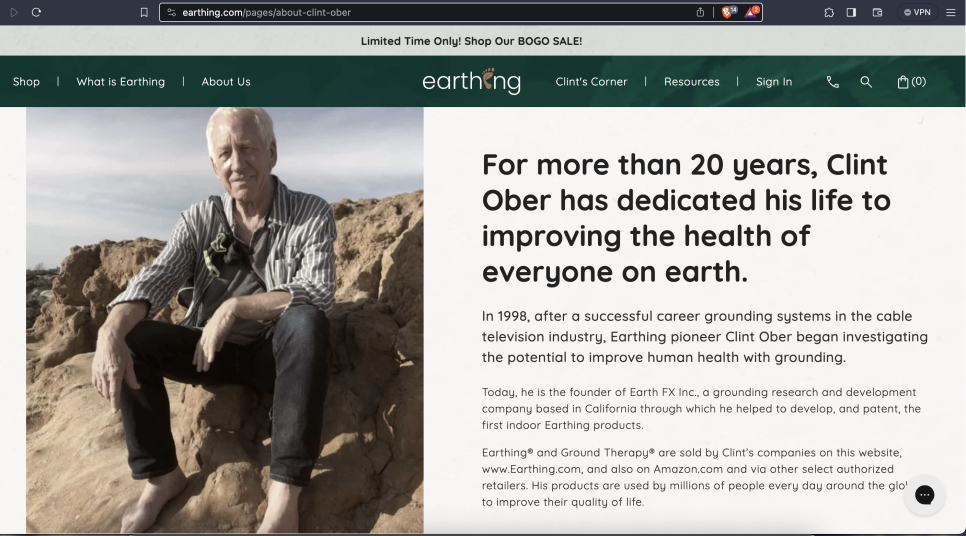The height and width of the screenshot is (536, 966).
Task: Click the forward navigation arrow
Action: (x=14, y=12)
